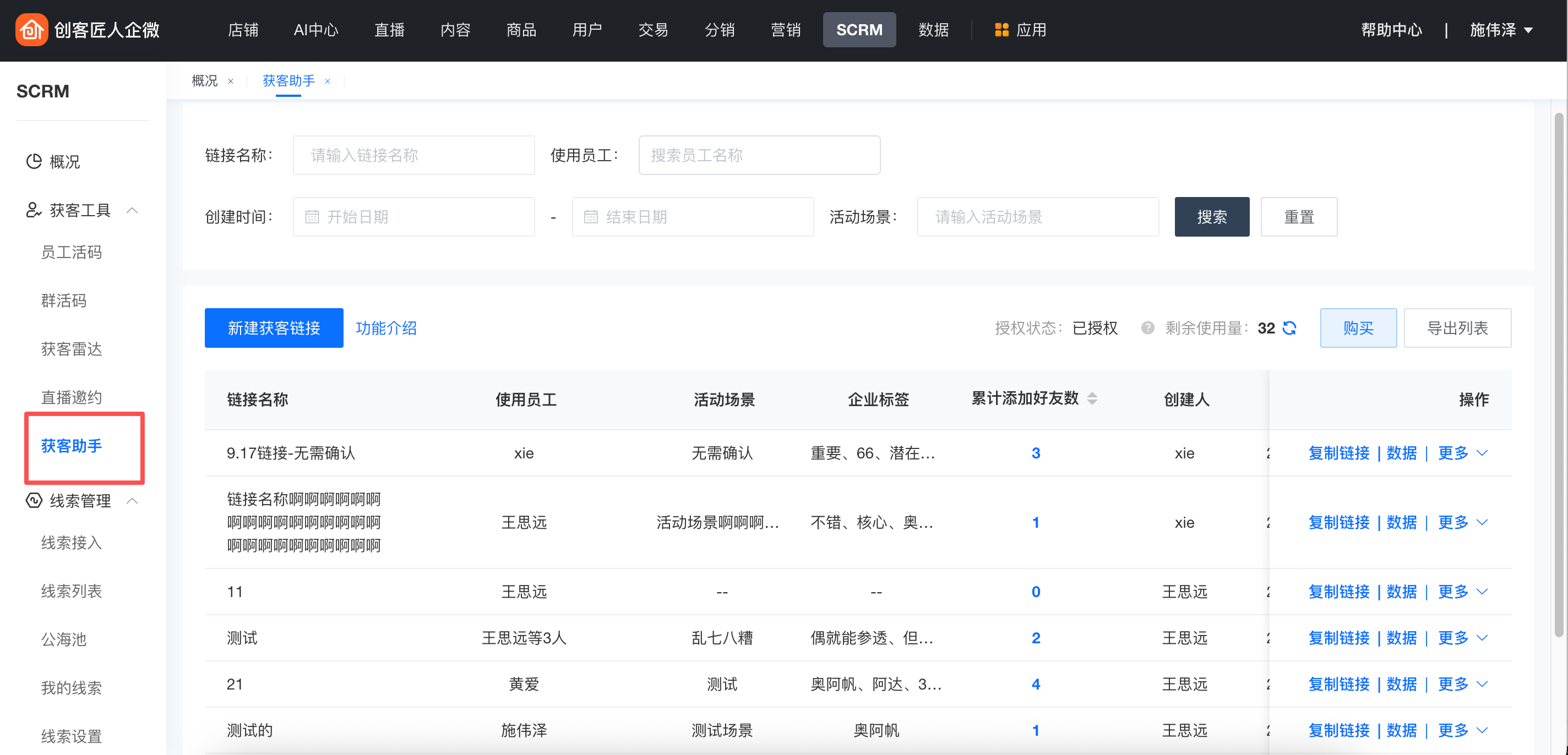This screenshot has height=755, width=1568.
Task: Click the 导出列表 button
Action: [1457, 328]
